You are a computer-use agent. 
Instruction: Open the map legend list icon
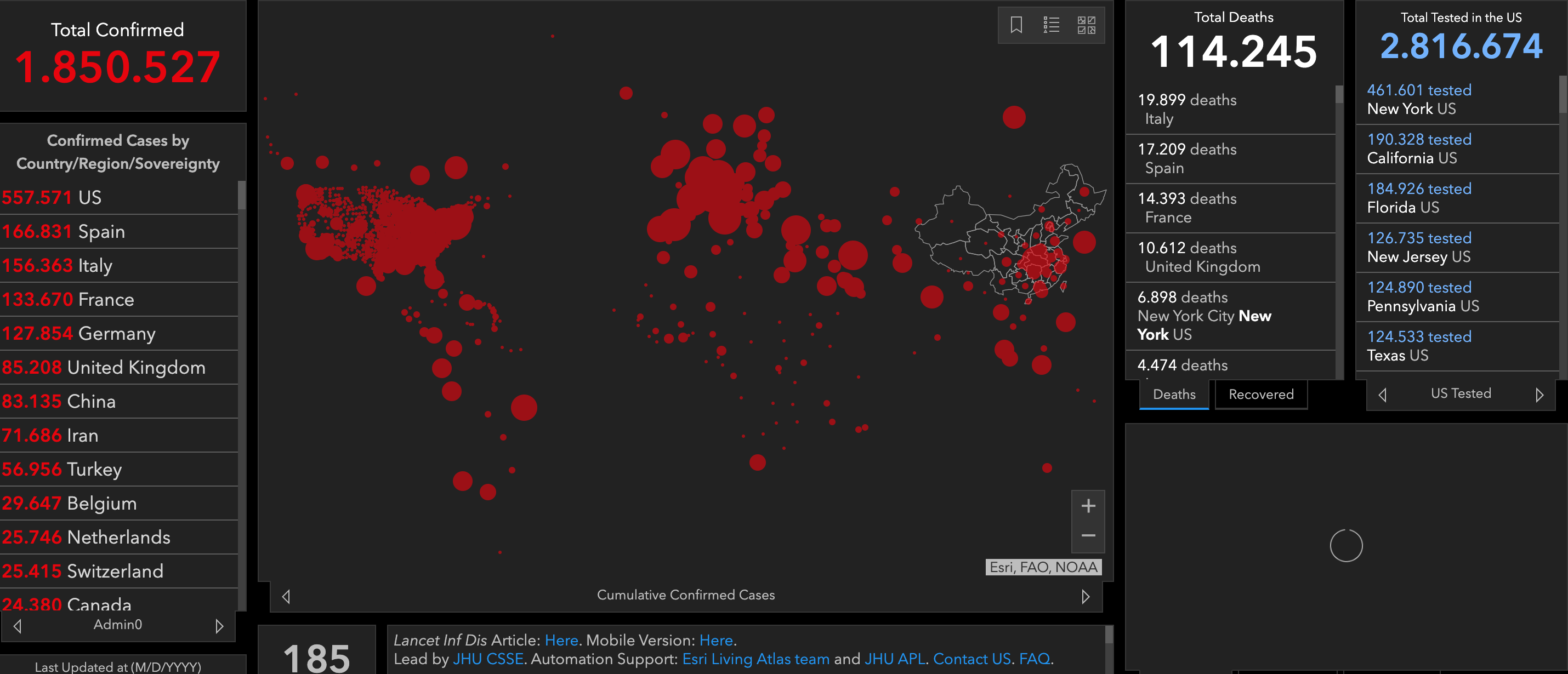pyautogui.click(x=1051, y=25)
